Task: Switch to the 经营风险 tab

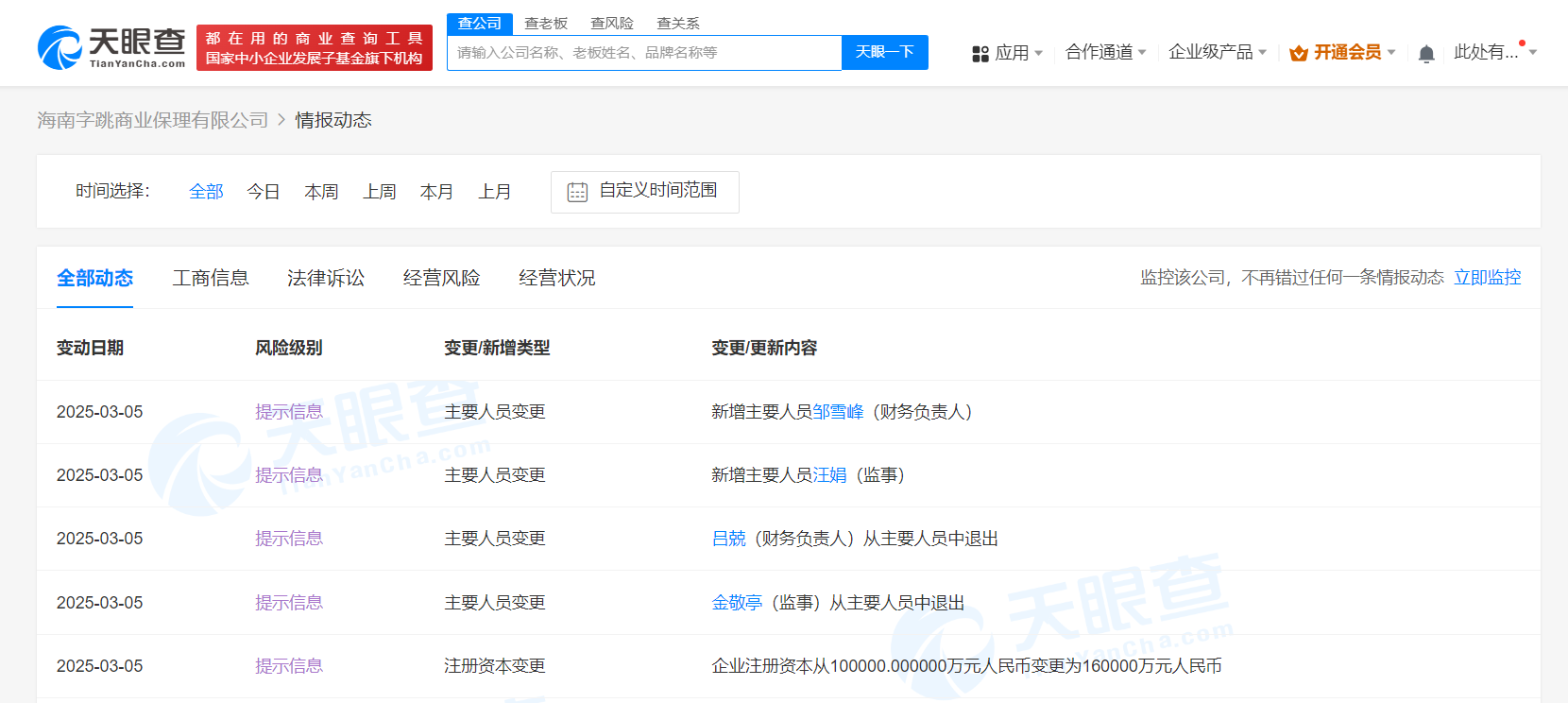Action: point(442,278)
